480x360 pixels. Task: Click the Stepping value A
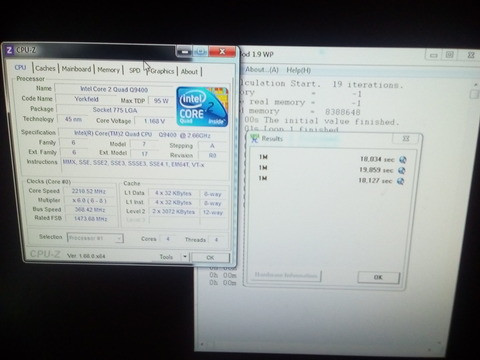(x=212, y=146)
